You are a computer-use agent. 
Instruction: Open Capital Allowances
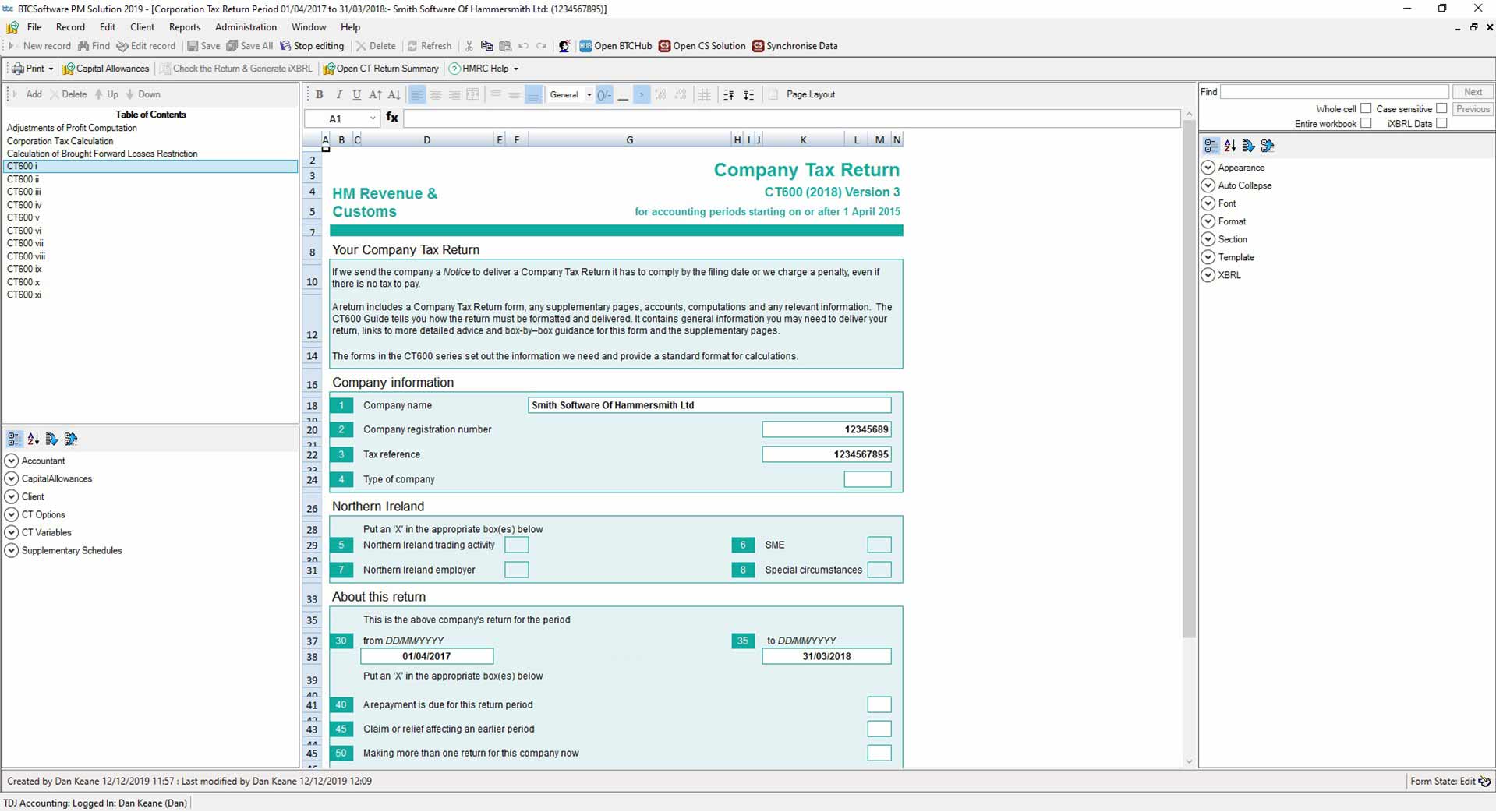click(x=106, y=69)
